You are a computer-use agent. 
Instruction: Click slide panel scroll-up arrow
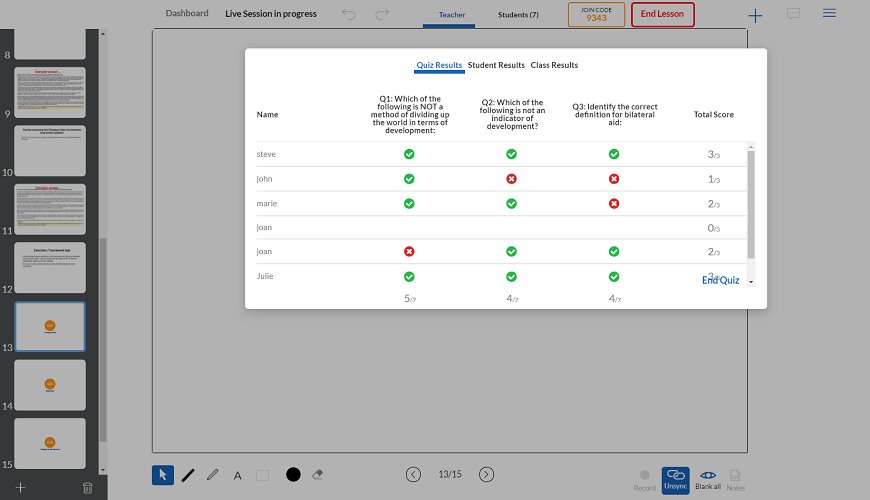[x=103, y=34]
